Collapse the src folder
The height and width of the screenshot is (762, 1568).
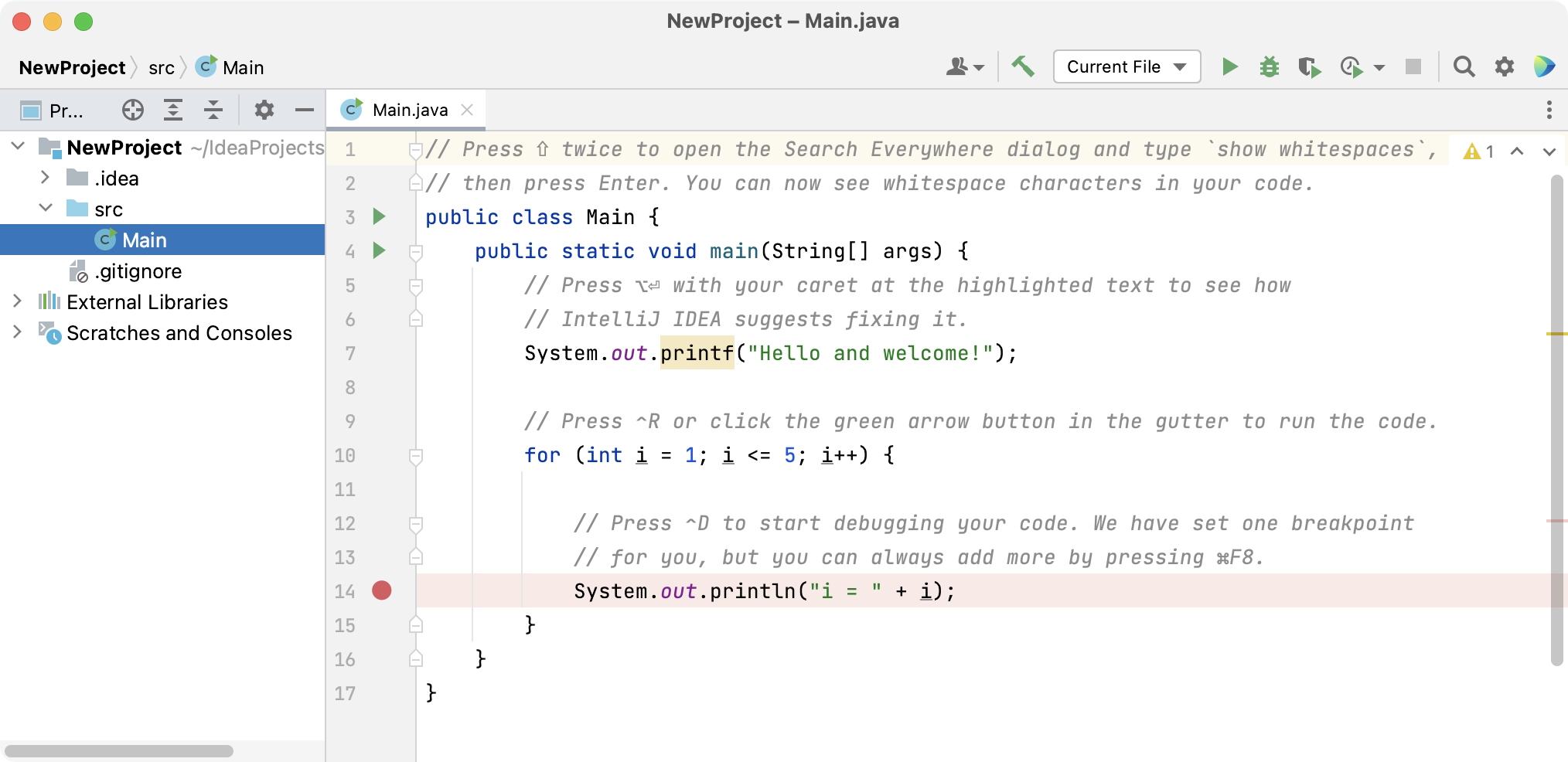pyautogui.click(x=46, y=208)
